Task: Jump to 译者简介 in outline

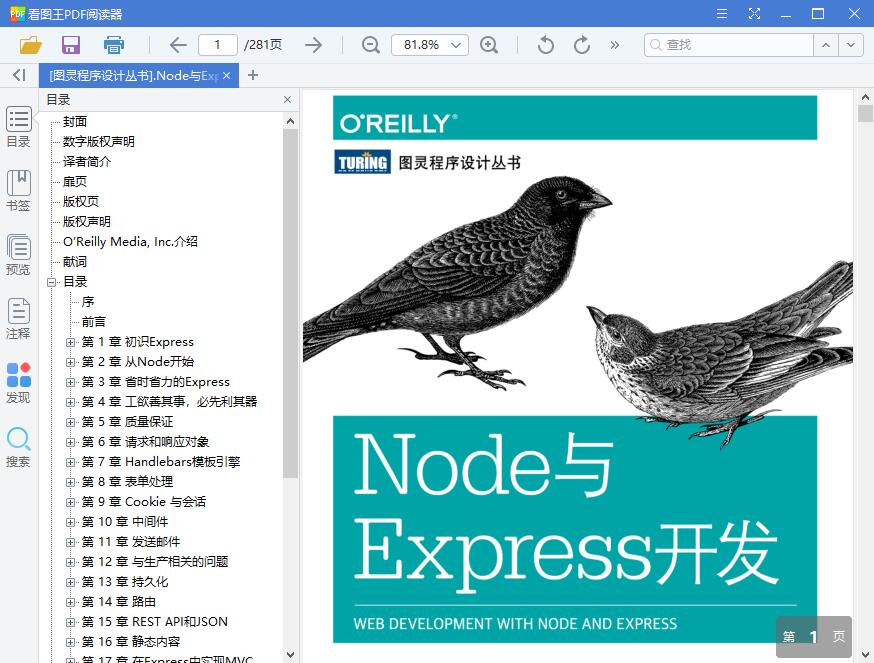Action: tap(87, 162)
